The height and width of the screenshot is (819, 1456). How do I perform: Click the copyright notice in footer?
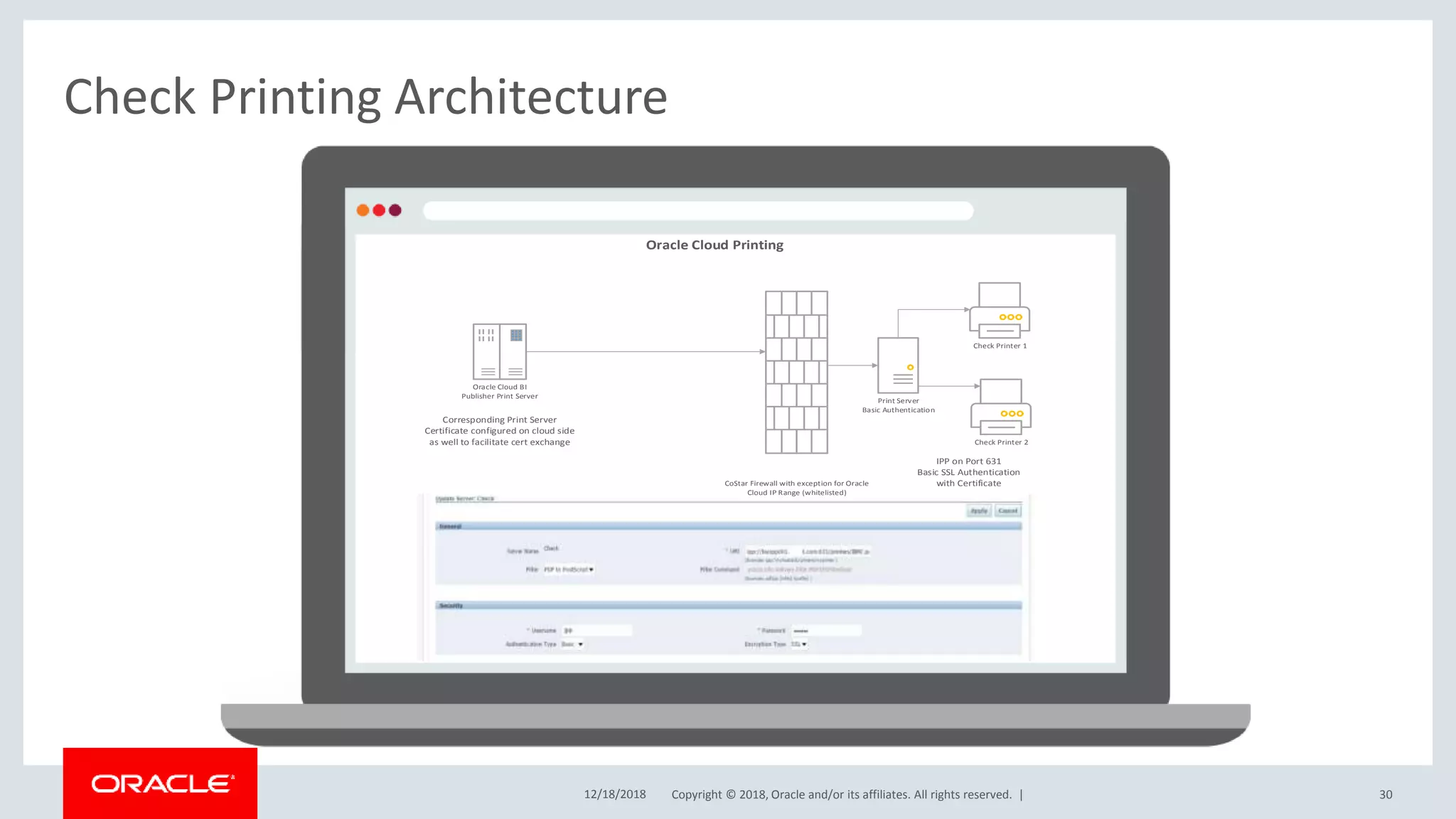(x=841, y=794)
